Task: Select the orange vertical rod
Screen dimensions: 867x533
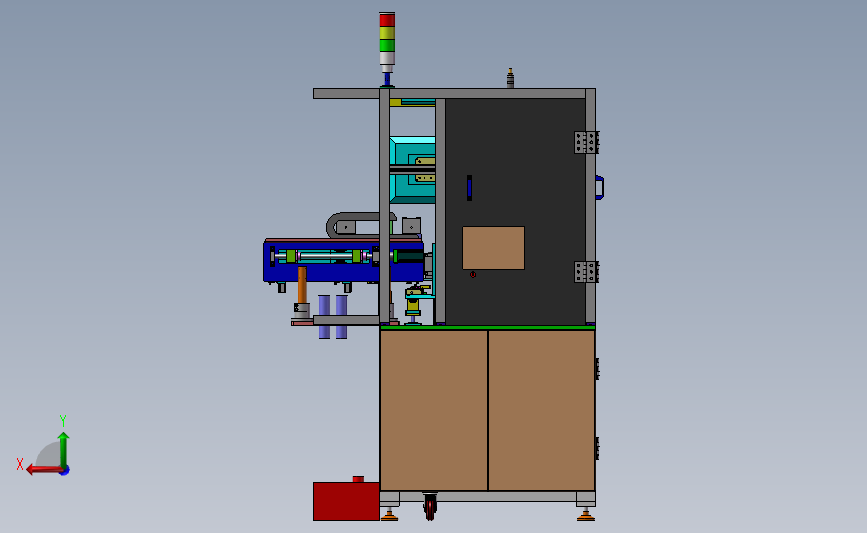Action: (x=302, y=285)
